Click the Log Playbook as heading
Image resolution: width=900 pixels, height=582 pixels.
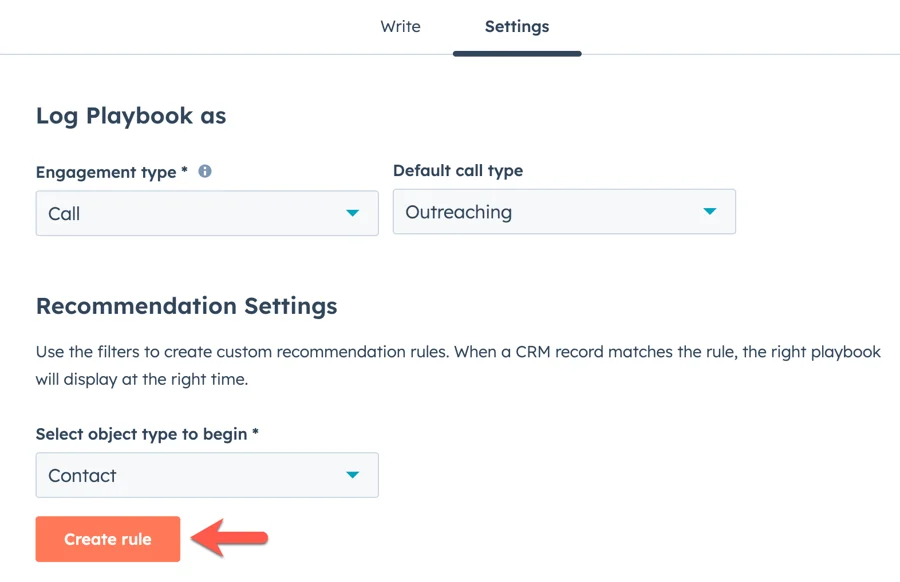[131, 116]
